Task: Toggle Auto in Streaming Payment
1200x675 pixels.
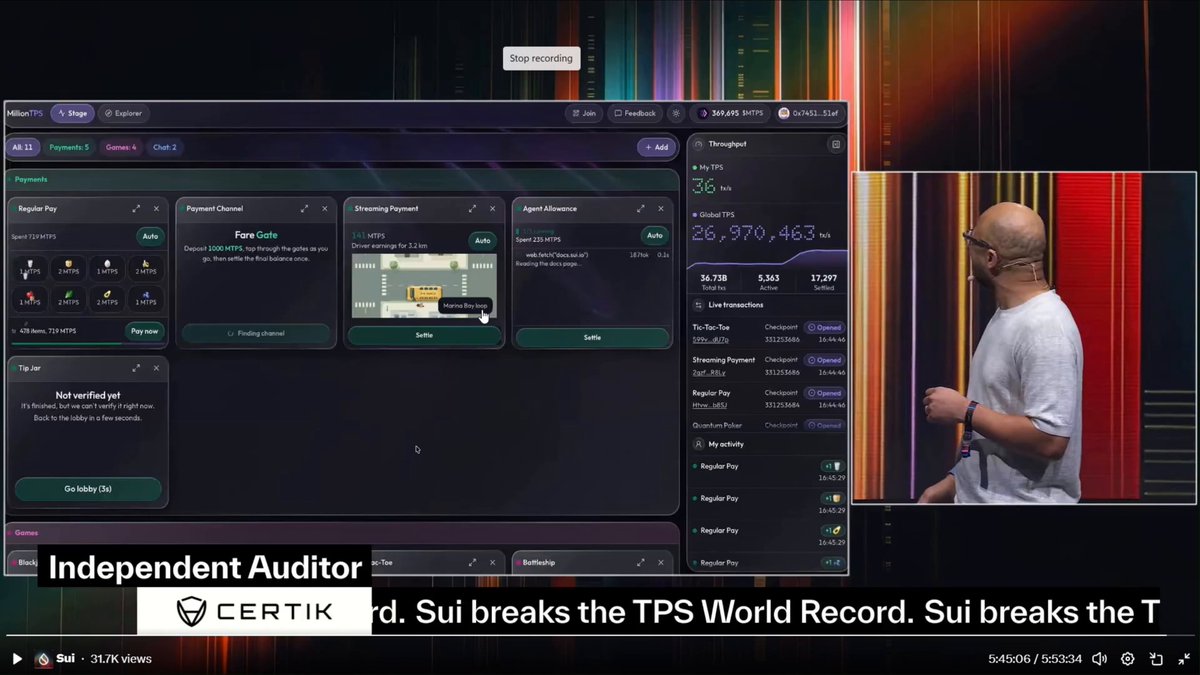Action: (483, 240)
